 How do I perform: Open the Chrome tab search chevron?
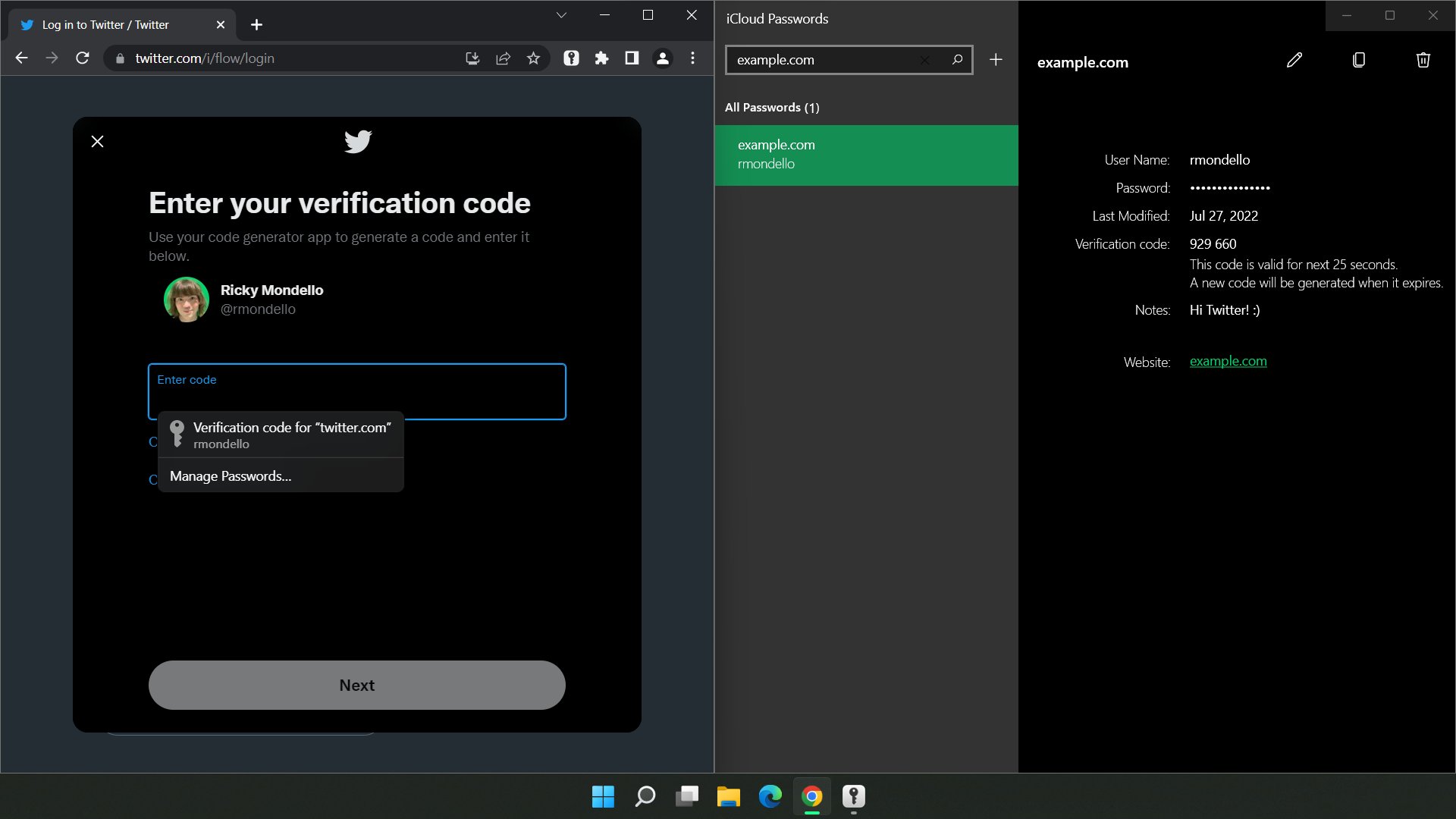pyautogui.click(x=561, y=15)
